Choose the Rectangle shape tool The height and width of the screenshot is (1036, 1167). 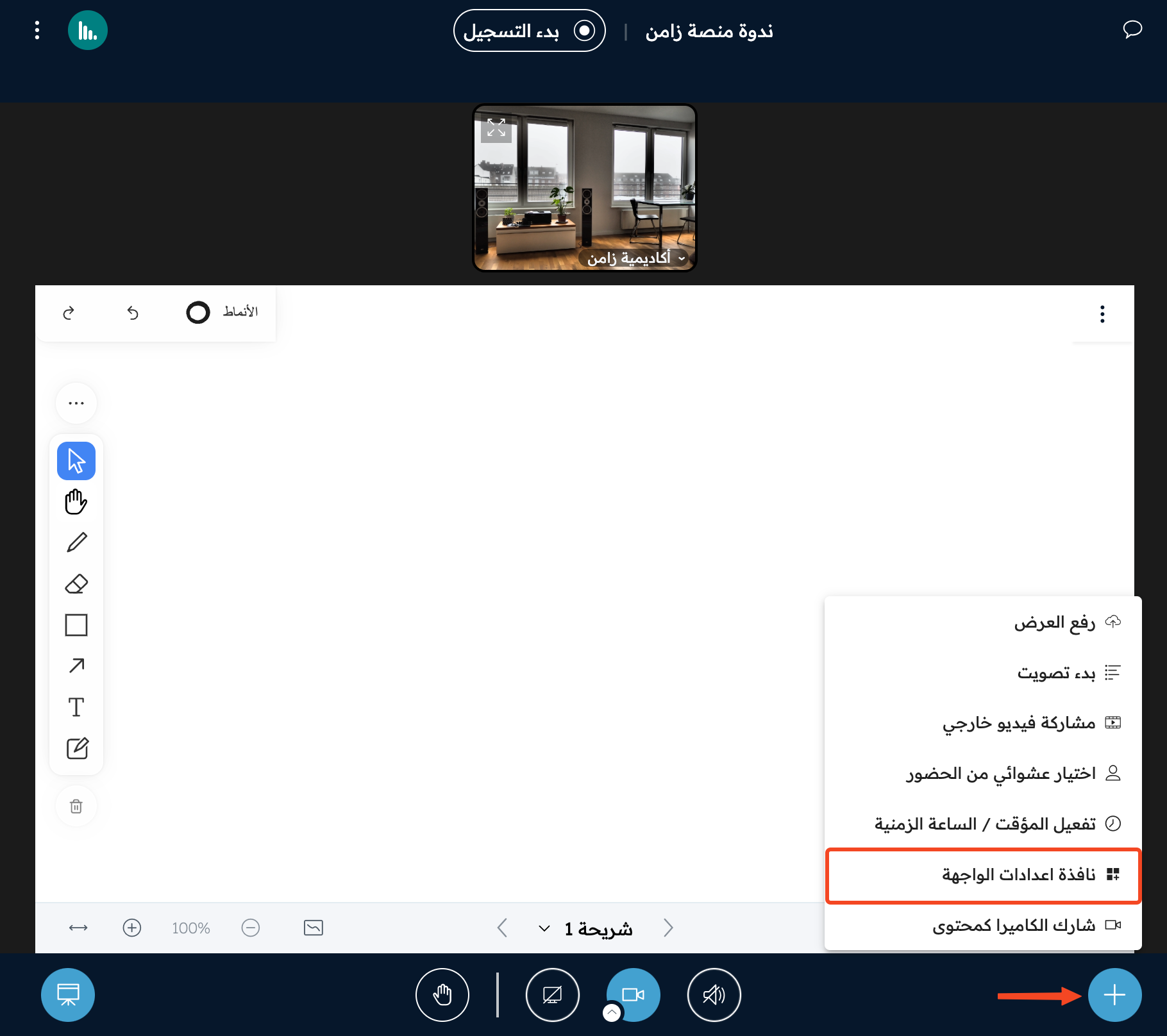pos(76,625)
